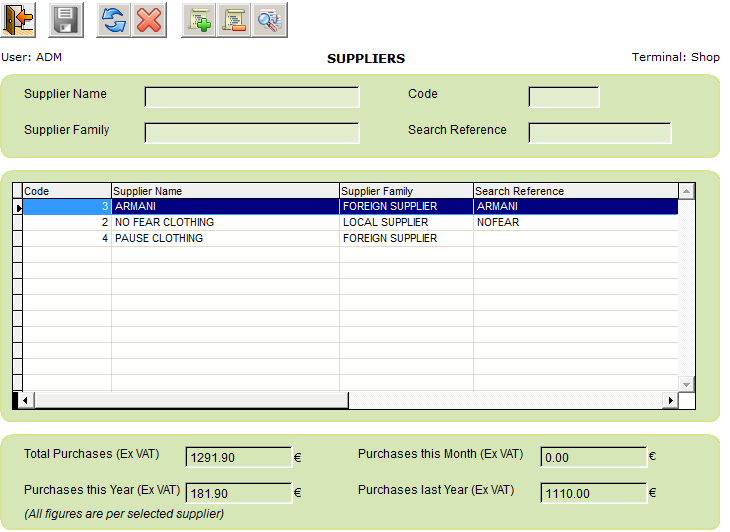Viewport: 730px width, 532px height.
Task: Click the Total Purchases value field
Action: (x=237, y=458)
